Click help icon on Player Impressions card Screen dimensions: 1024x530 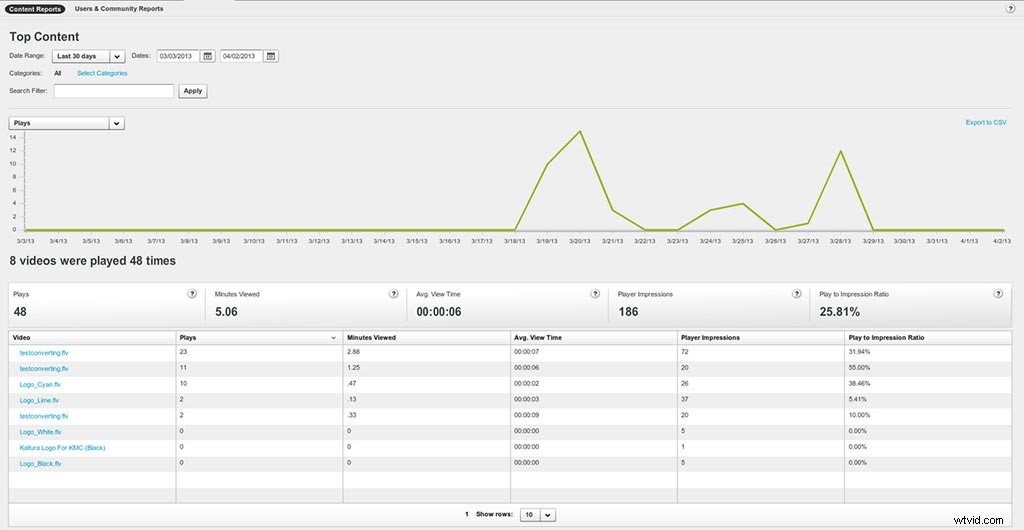(x=796, y=294)
